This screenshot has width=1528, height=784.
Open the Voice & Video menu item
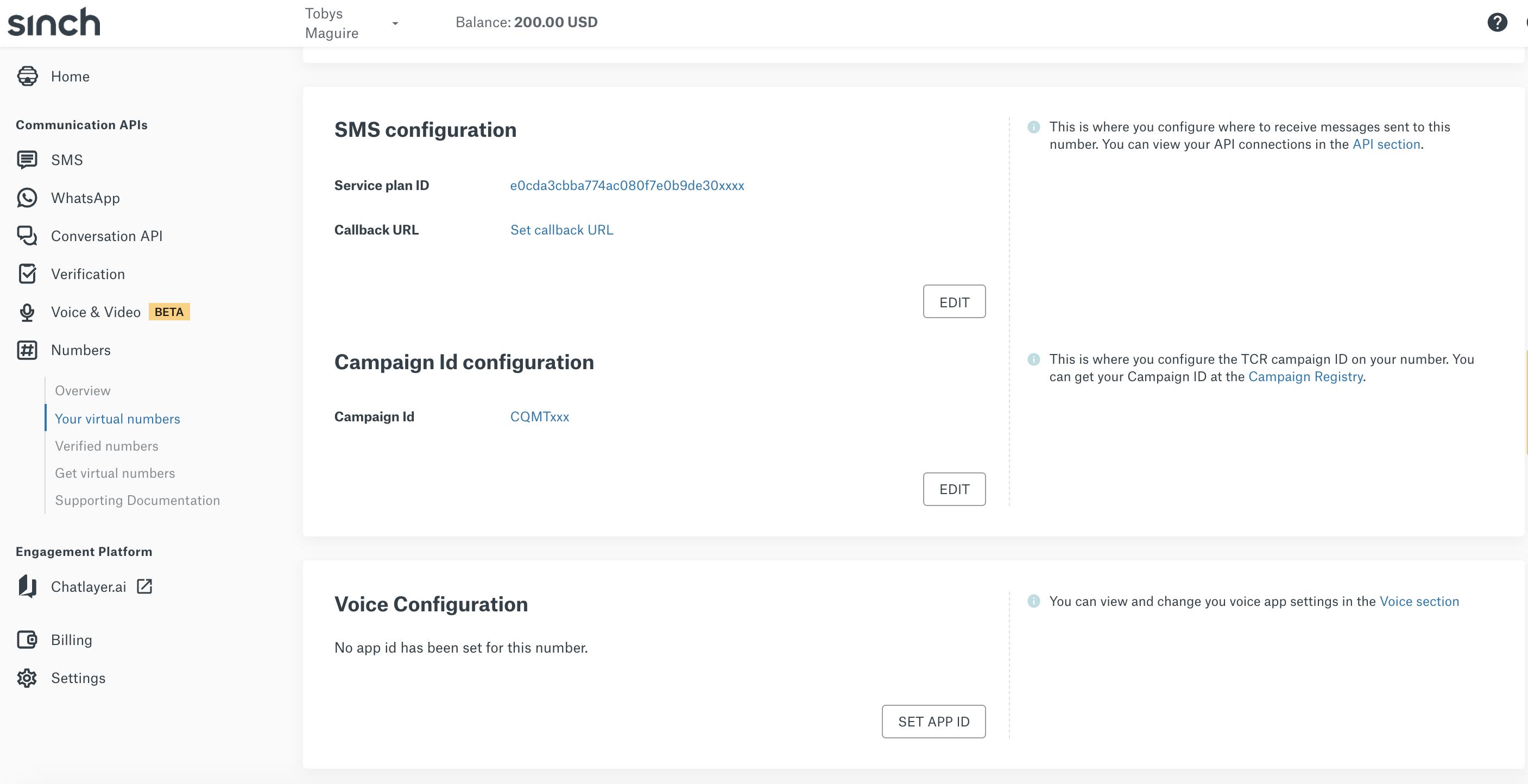[96, 312]
